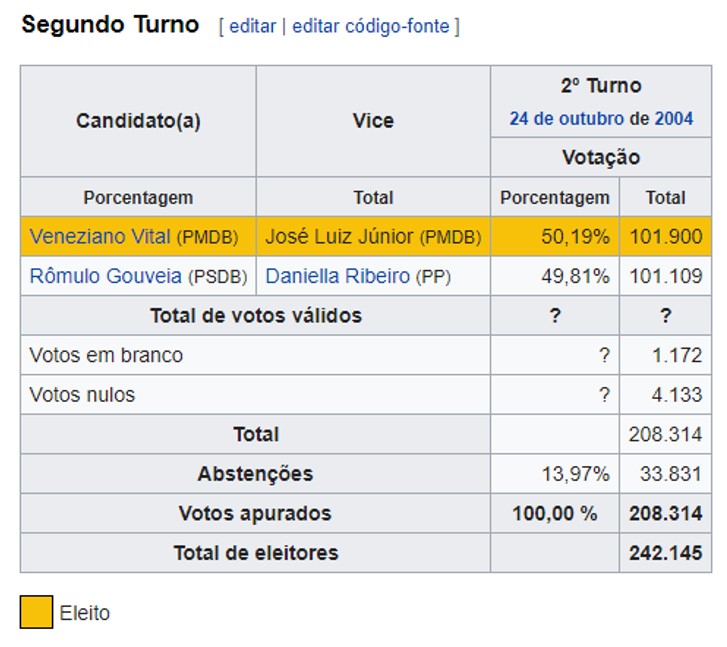Click the 101.109 vote total cell

pos(665,276)
